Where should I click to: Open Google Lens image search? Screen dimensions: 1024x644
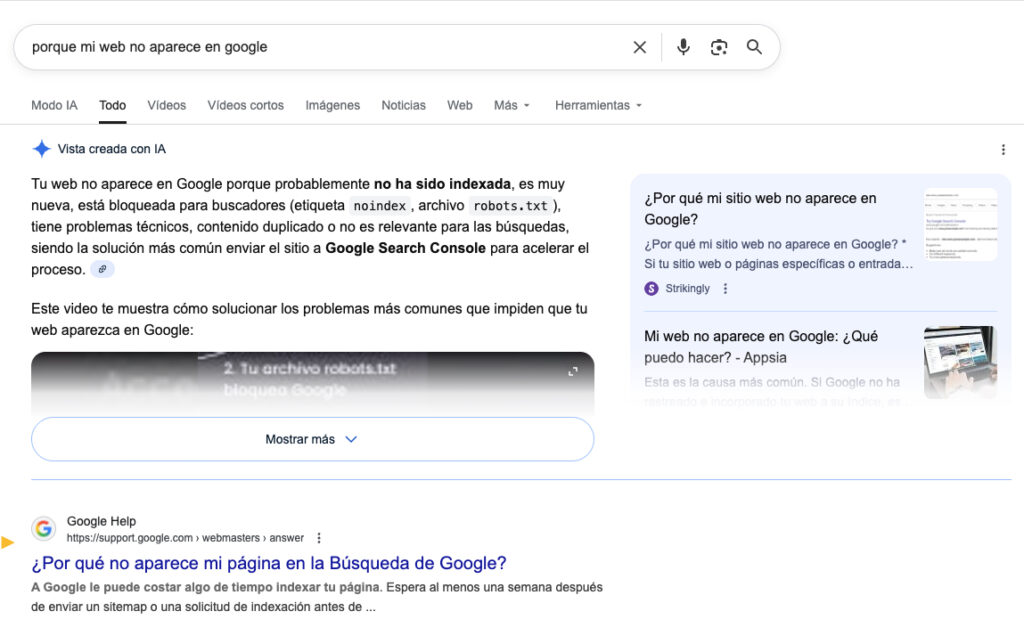(719, 46)
